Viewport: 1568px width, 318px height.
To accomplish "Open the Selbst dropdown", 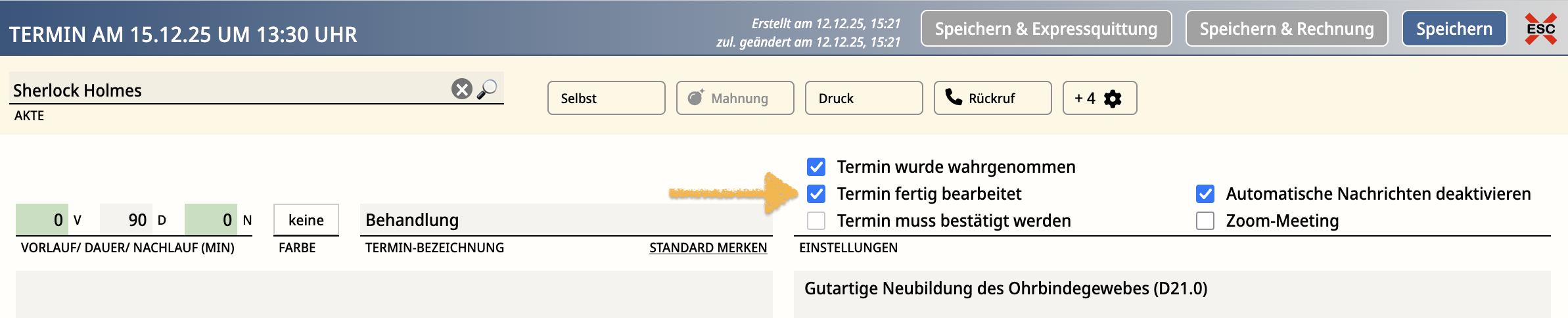I will point(606,98).
